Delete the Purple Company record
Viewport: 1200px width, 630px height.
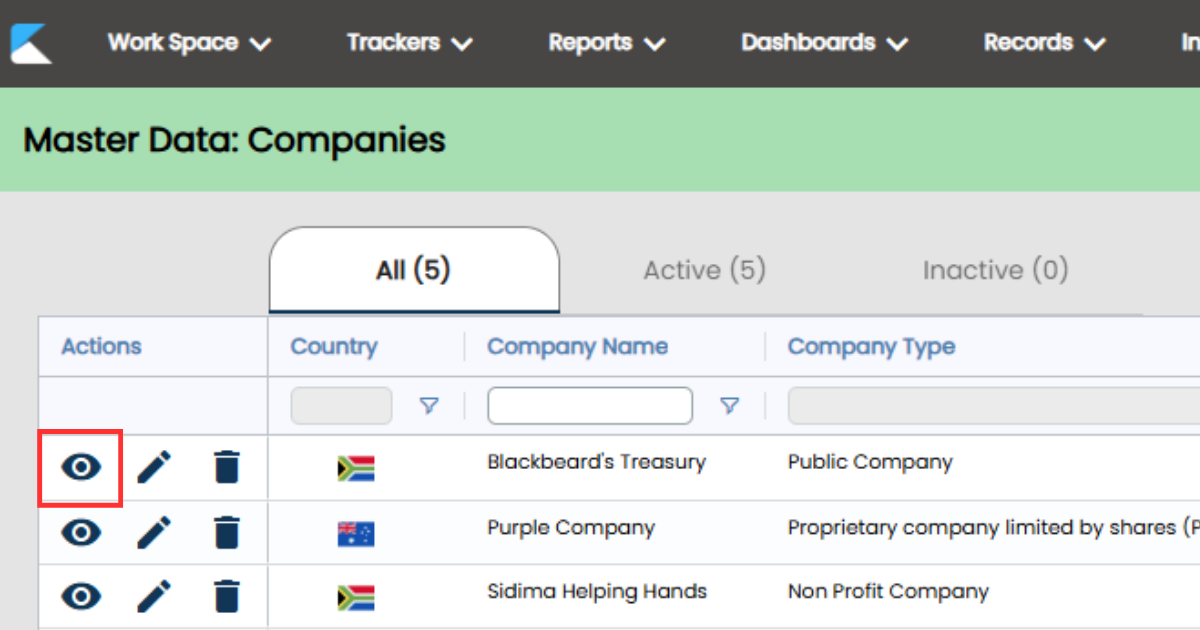pos(227,533)
